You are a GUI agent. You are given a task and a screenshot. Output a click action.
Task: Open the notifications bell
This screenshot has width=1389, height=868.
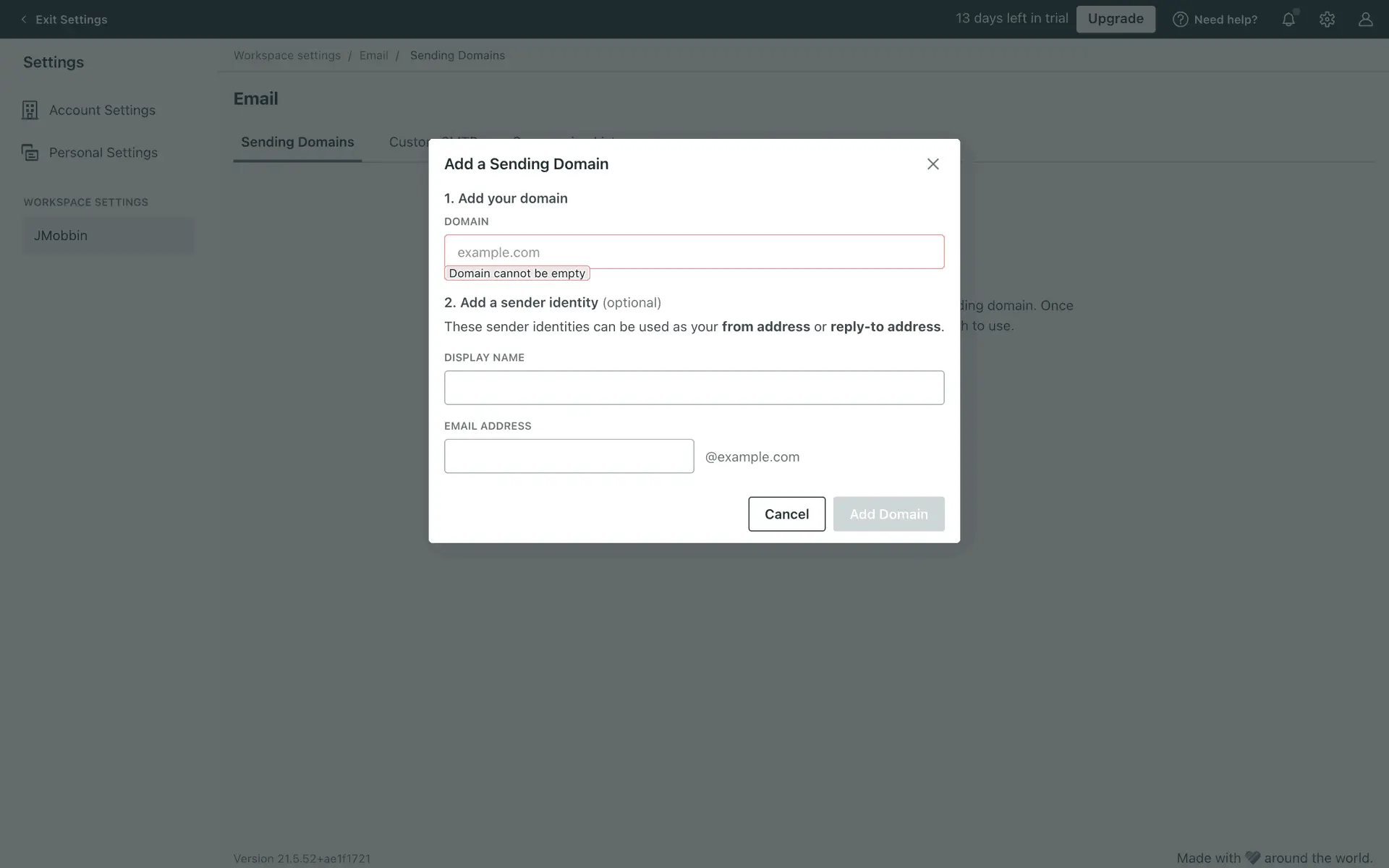pyautogui.click(x=1288, y=20)
